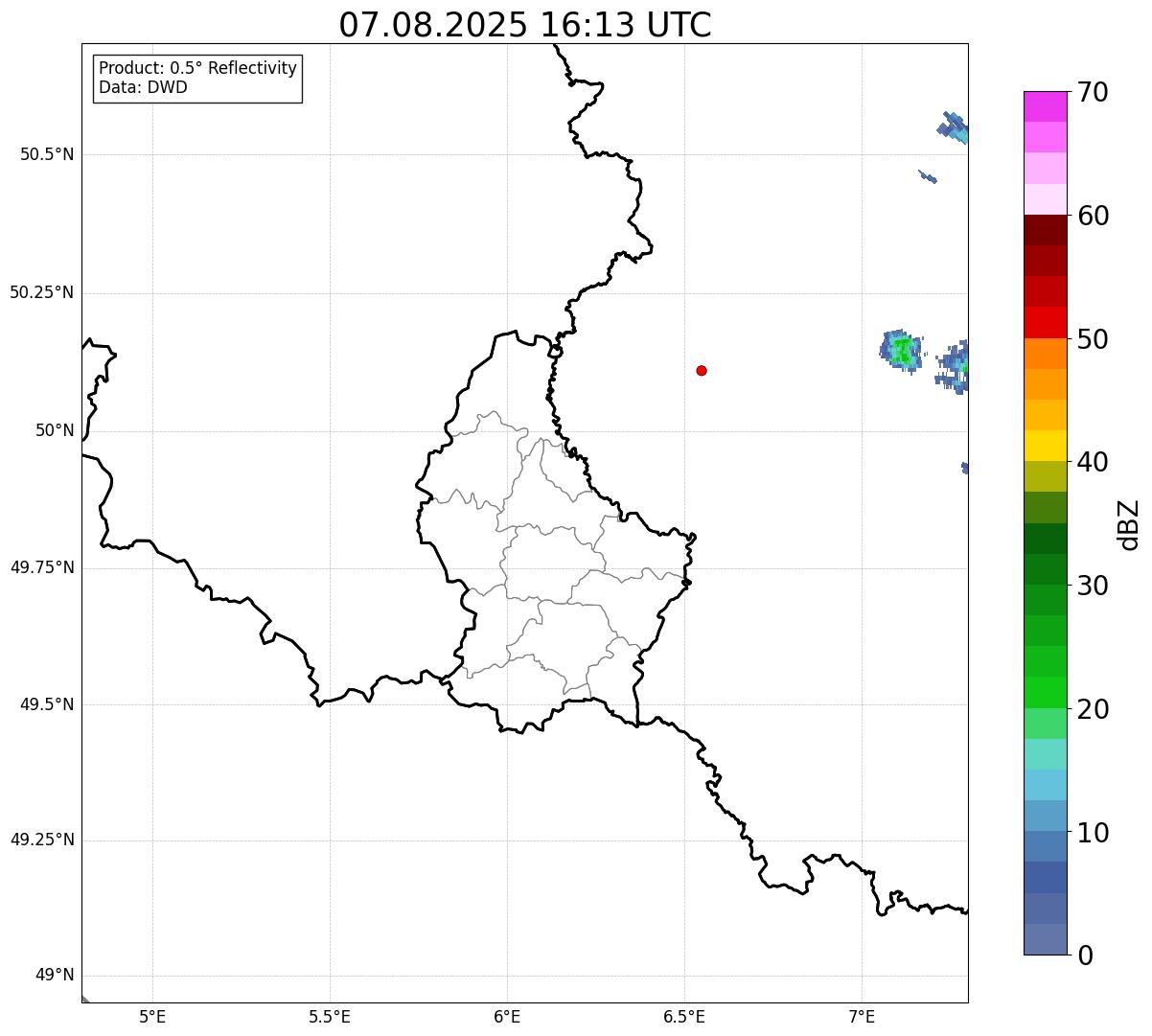Viewport: 1152px width, 1036px height.
Task: Click the radar echo in top-right map corner
Action: (x=954, y=127)
